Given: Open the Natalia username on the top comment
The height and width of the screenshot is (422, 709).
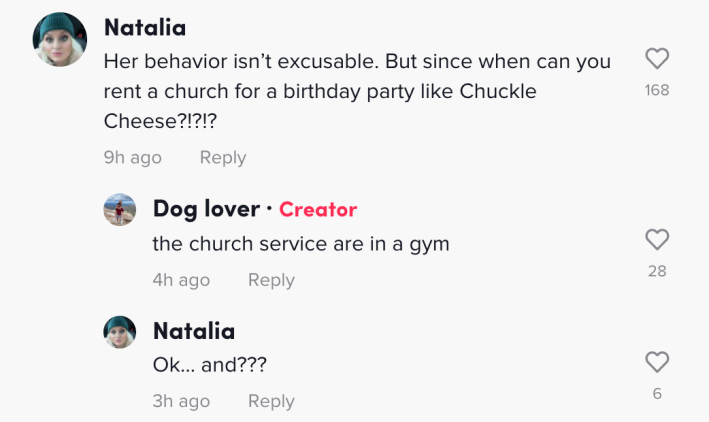Looking at the screenshot, I should tap(145, 27).
